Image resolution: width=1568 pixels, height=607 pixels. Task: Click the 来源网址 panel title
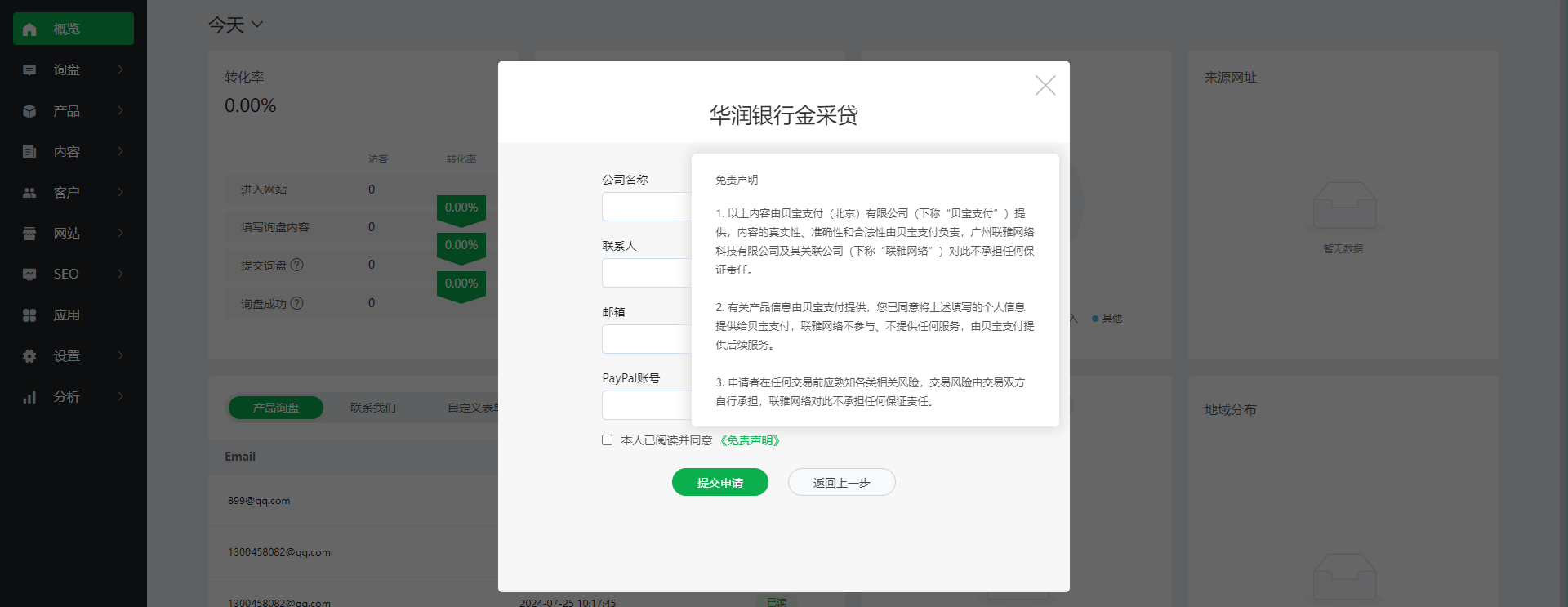tap(1231, 77)
